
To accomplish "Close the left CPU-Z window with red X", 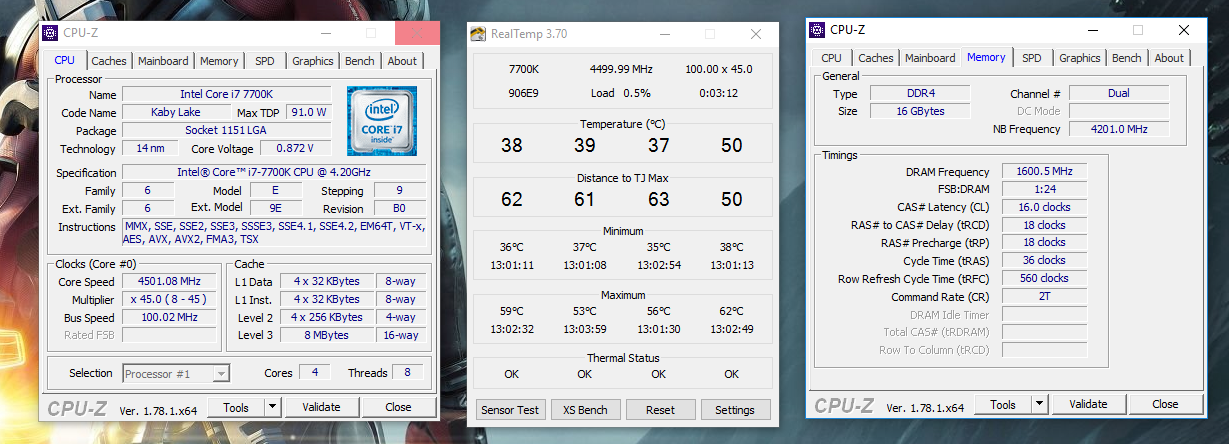I will pos(416,33).
